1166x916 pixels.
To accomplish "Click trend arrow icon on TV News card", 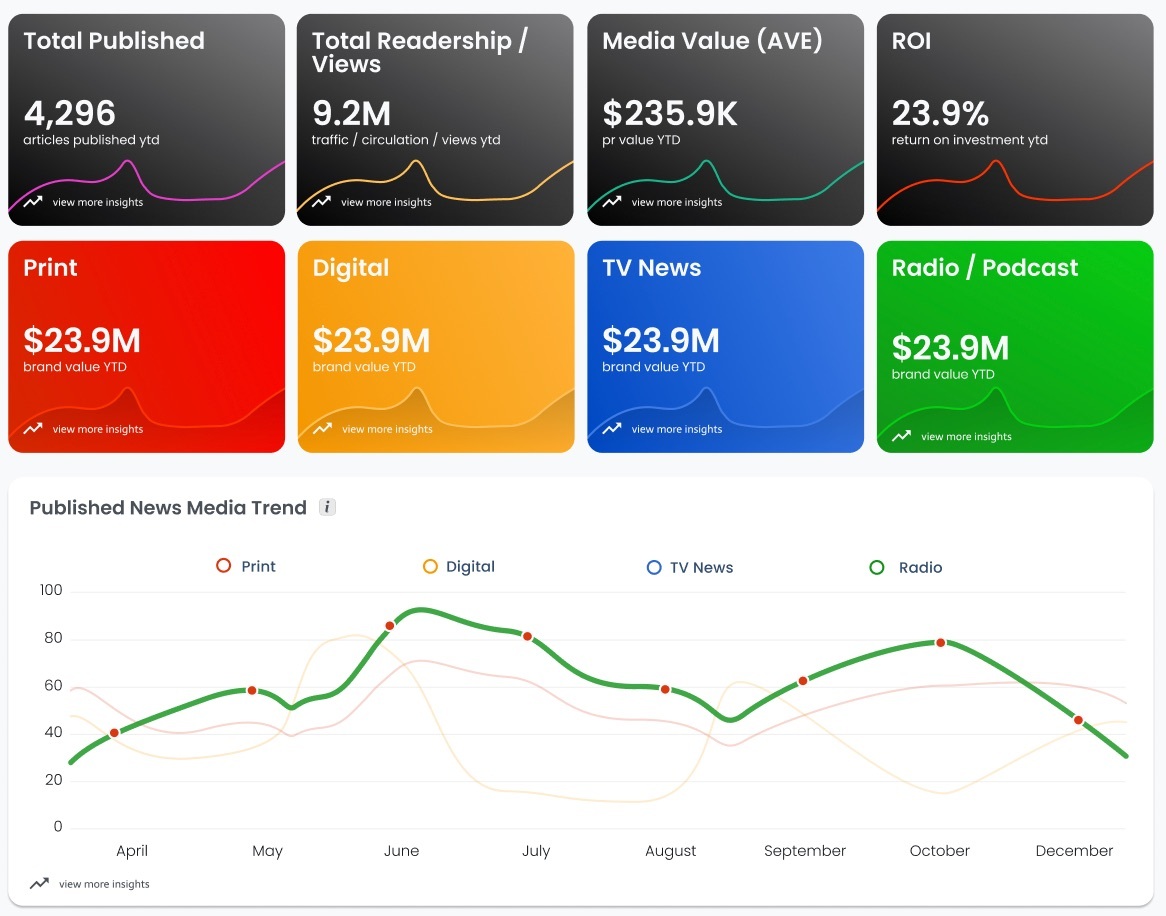I will 612,428.
